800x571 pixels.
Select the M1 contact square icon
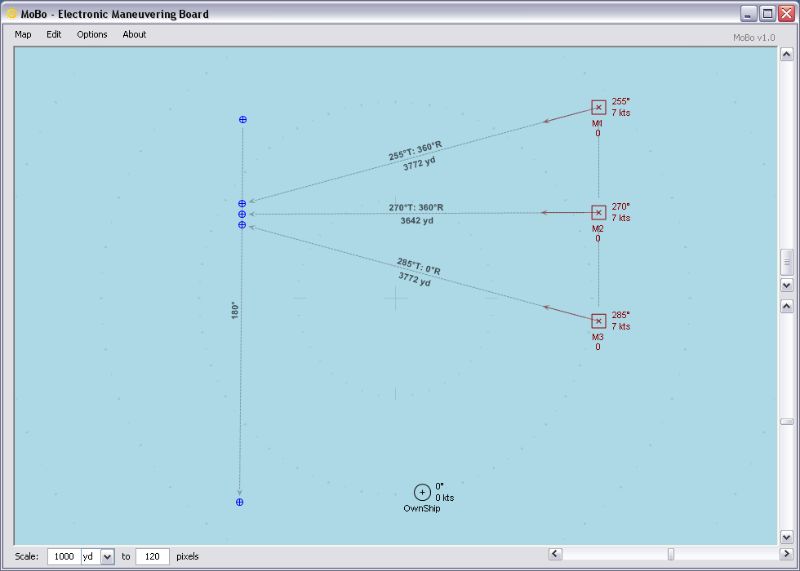(x=598, y=107)
